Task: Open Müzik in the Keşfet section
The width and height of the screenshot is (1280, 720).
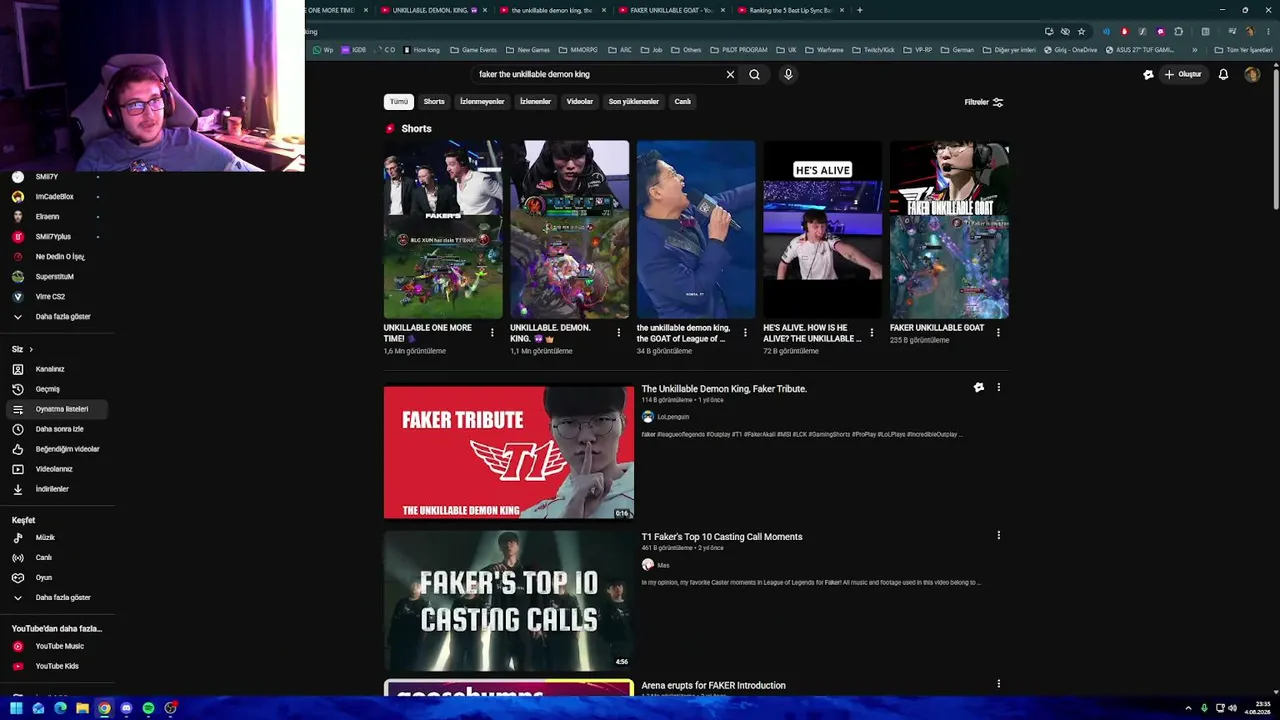Action: pos(57,538)
